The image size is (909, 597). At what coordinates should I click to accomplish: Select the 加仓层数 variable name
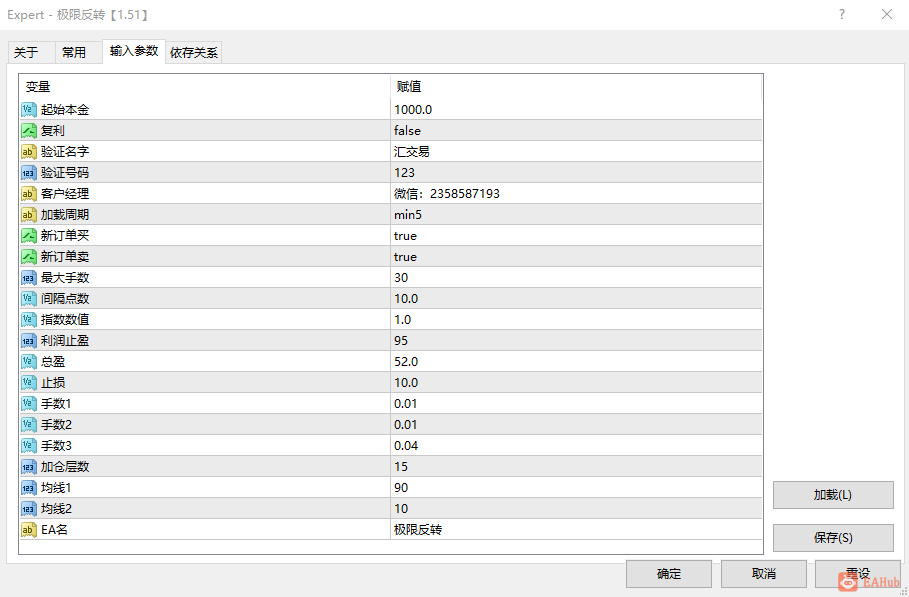65,467
